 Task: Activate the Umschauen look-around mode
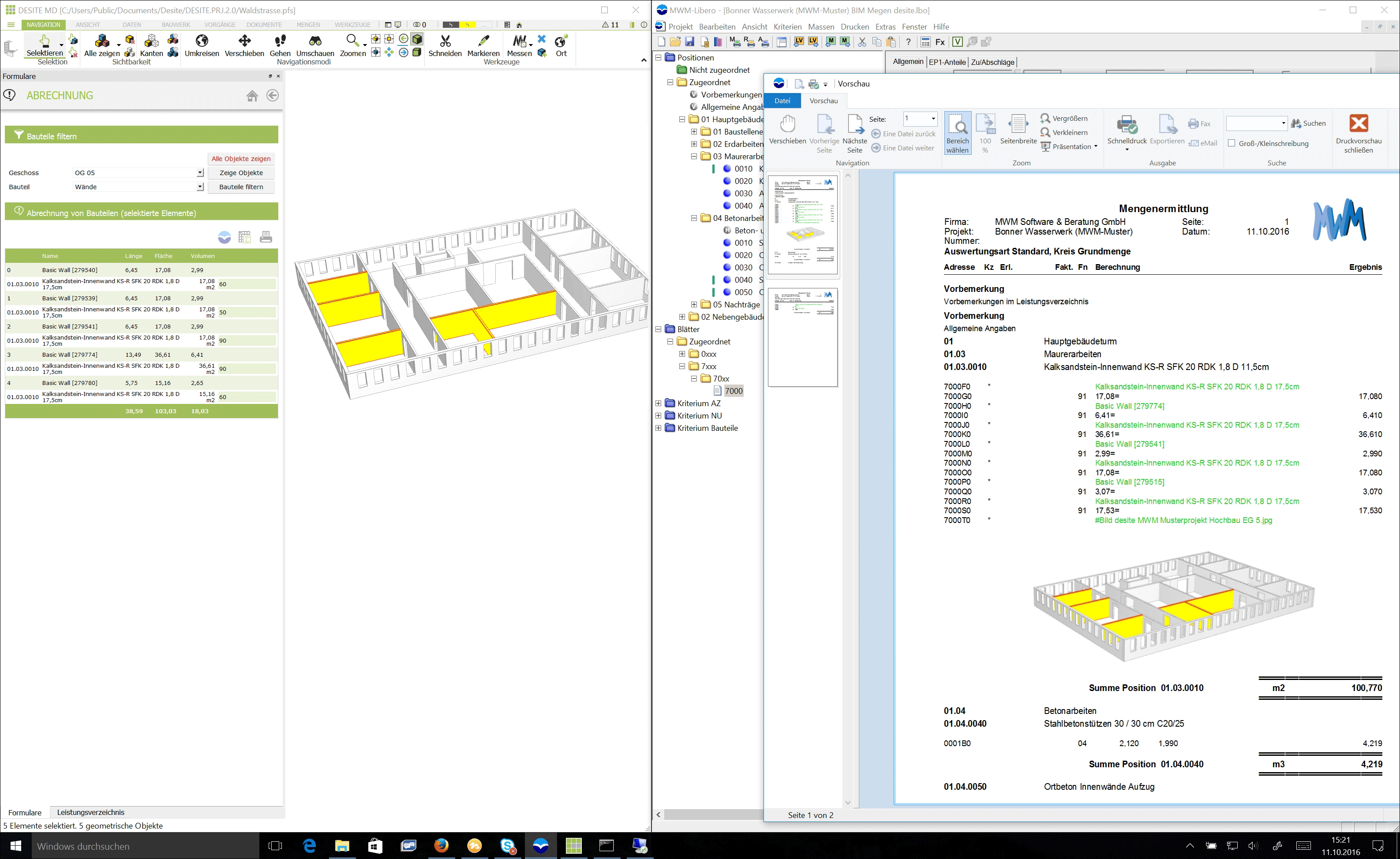315,45
